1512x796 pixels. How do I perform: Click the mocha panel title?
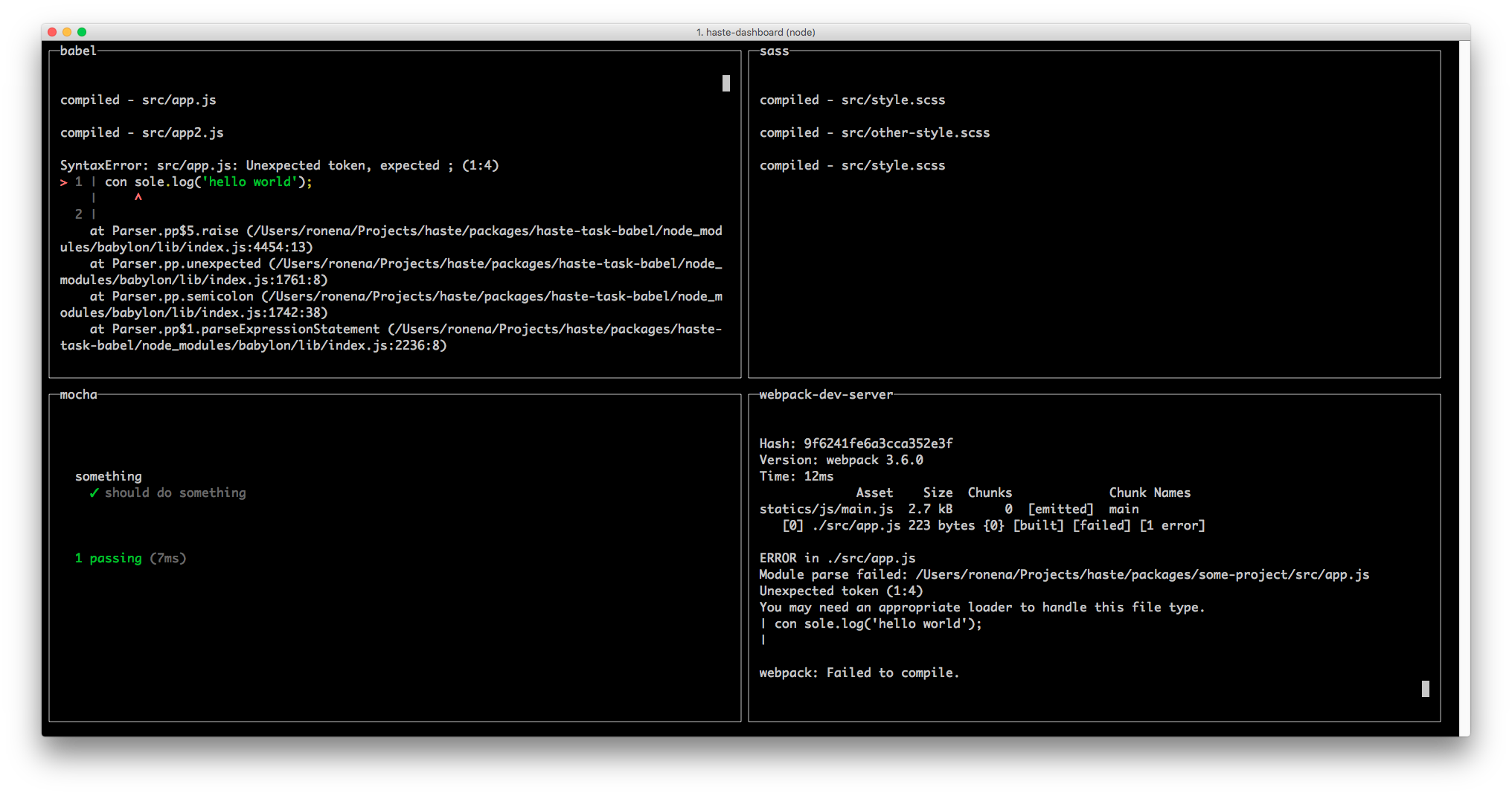pyautogui.click(x=78, y=394)
